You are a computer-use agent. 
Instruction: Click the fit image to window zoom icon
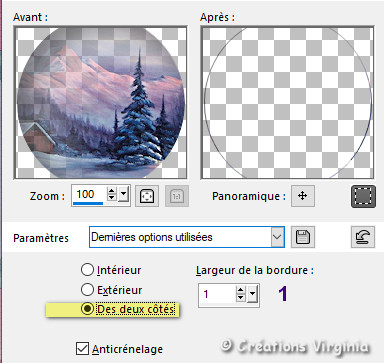(x=147, y=196)
